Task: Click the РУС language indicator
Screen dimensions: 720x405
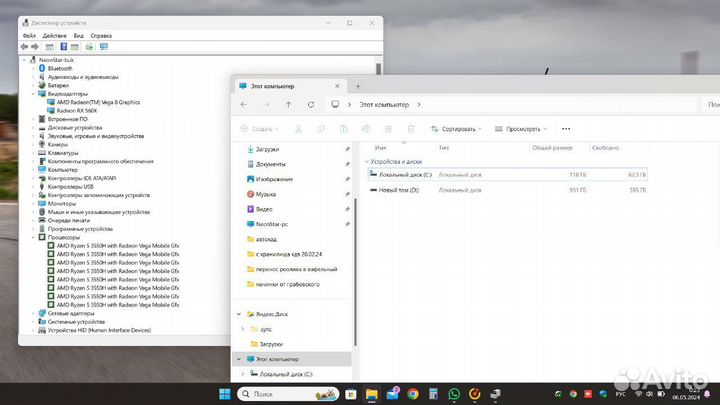Action: [620, 394]
